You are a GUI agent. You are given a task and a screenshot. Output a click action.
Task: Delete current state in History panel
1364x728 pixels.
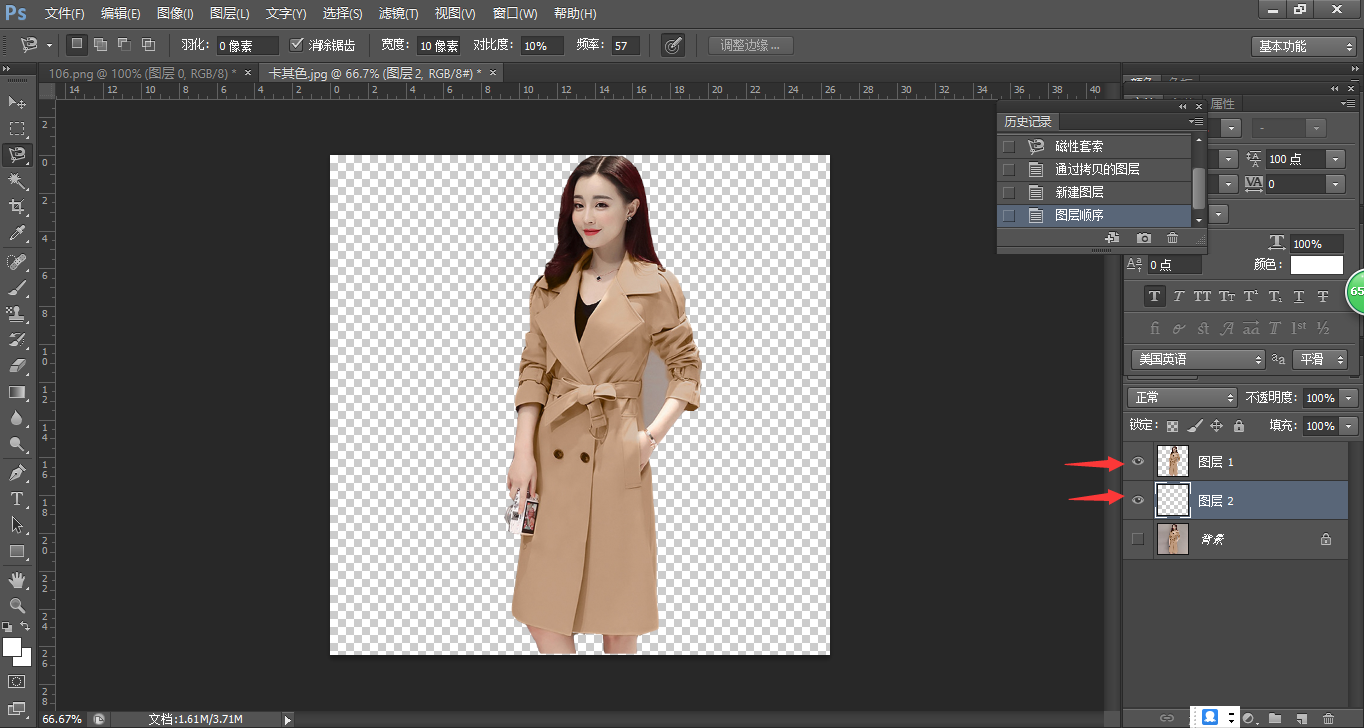click(1173, 238)
